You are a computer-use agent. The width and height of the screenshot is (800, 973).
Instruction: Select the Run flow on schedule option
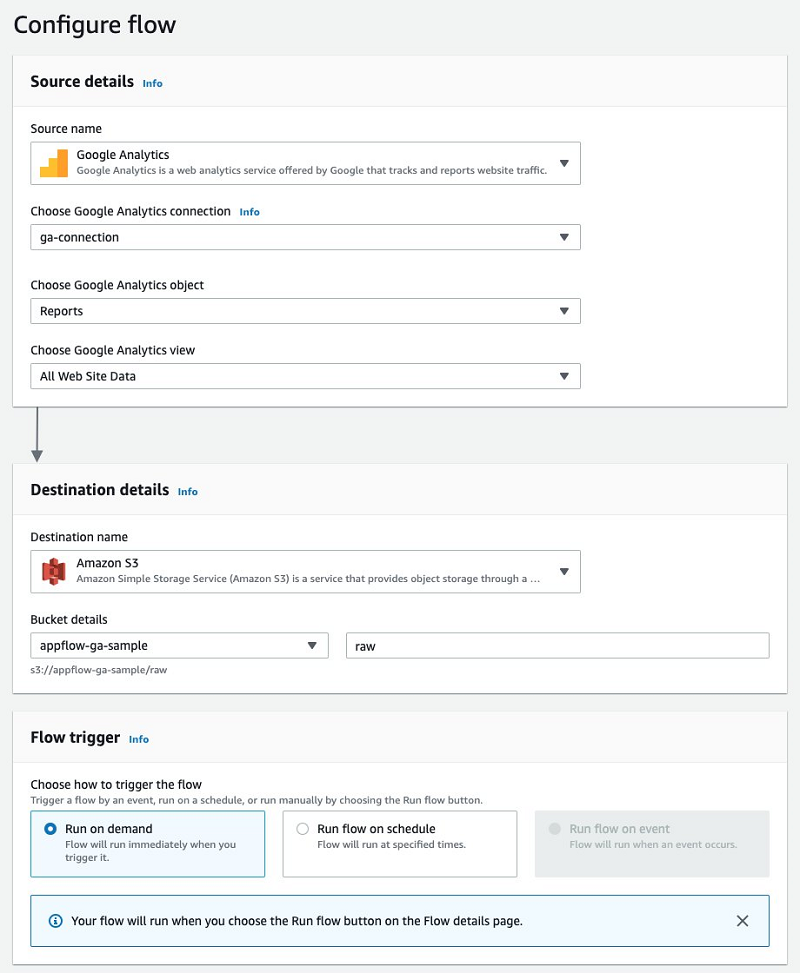tap(303, 829)
